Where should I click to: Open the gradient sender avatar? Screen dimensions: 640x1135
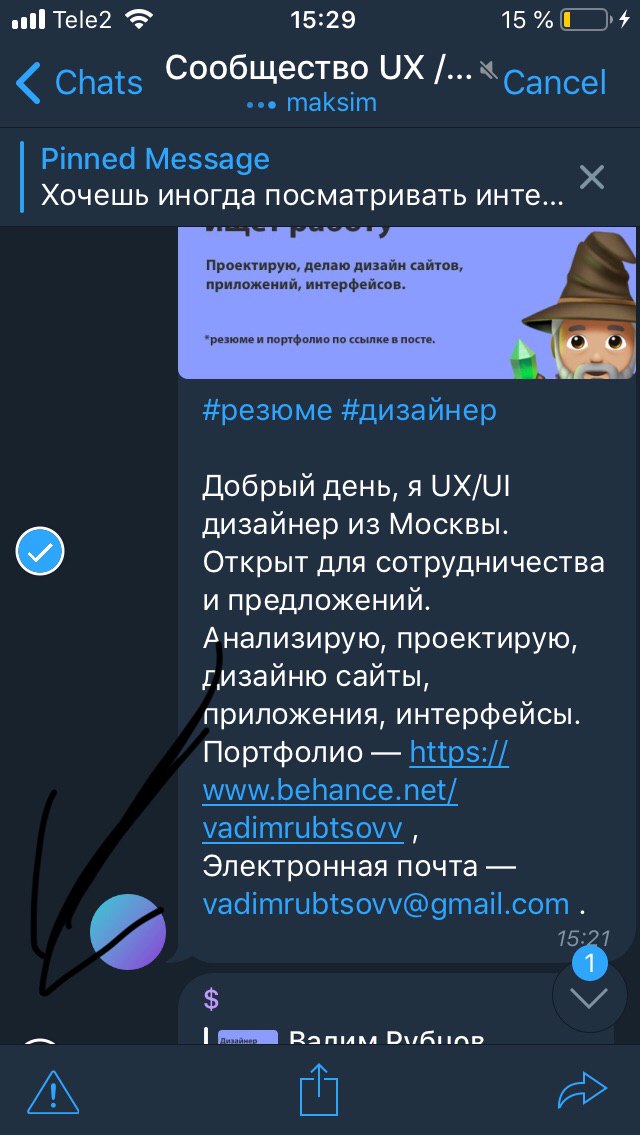(127, 932)
